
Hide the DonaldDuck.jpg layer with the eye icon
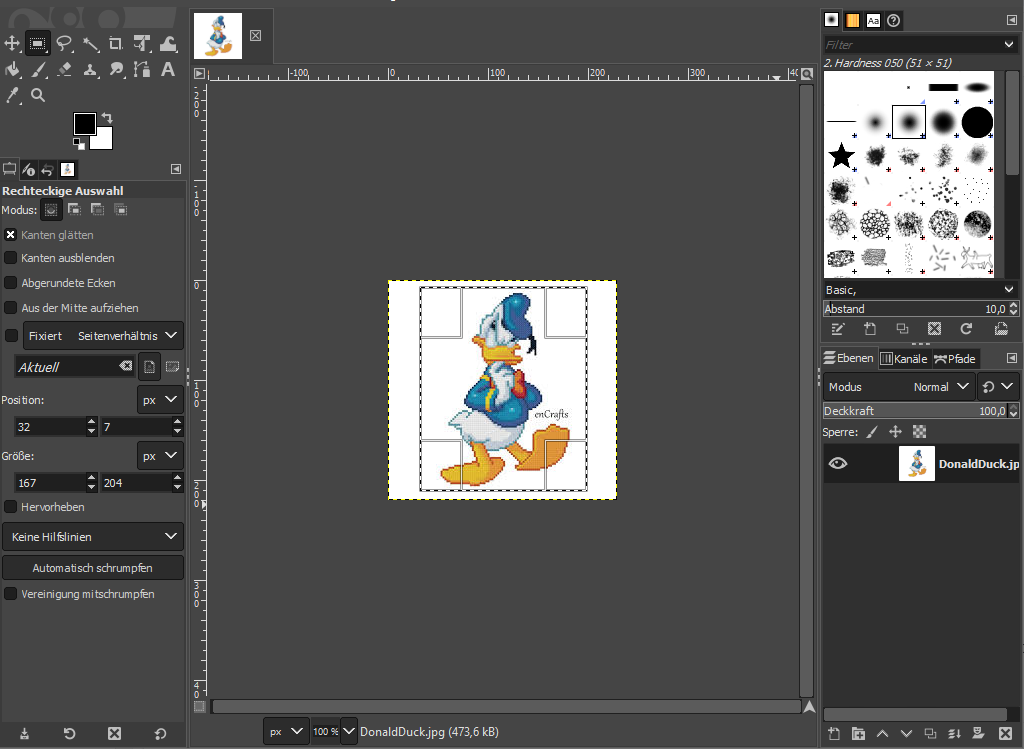(x=838, y=463)
